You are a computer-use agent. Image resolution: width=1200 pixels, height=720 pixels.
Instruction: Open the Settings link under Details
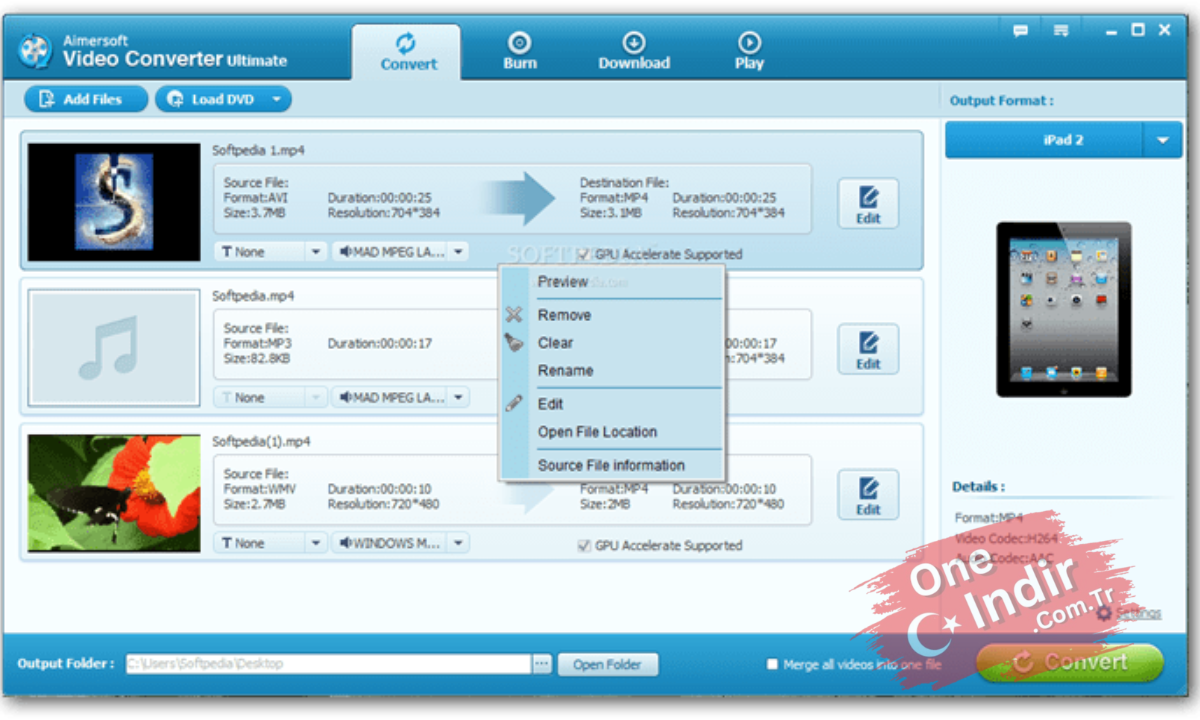coord(1138,613)
